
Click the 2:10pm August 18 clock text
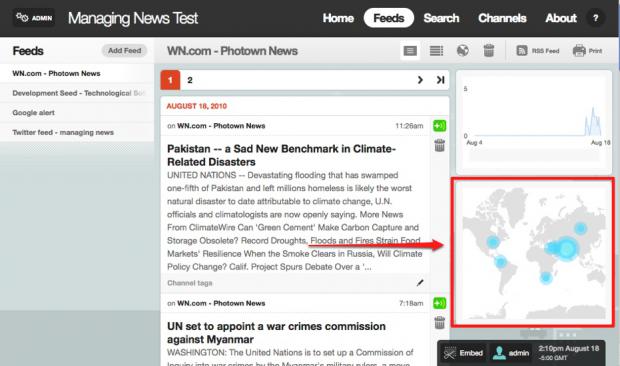[x=569, y=349]
